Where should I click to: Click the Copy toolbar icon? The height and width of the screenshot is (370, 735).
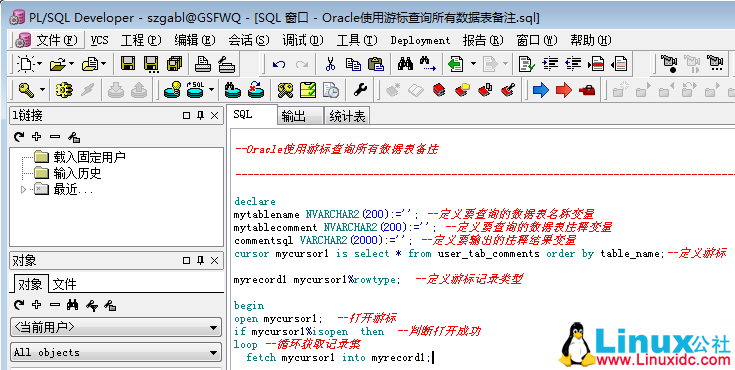point(353,64)
